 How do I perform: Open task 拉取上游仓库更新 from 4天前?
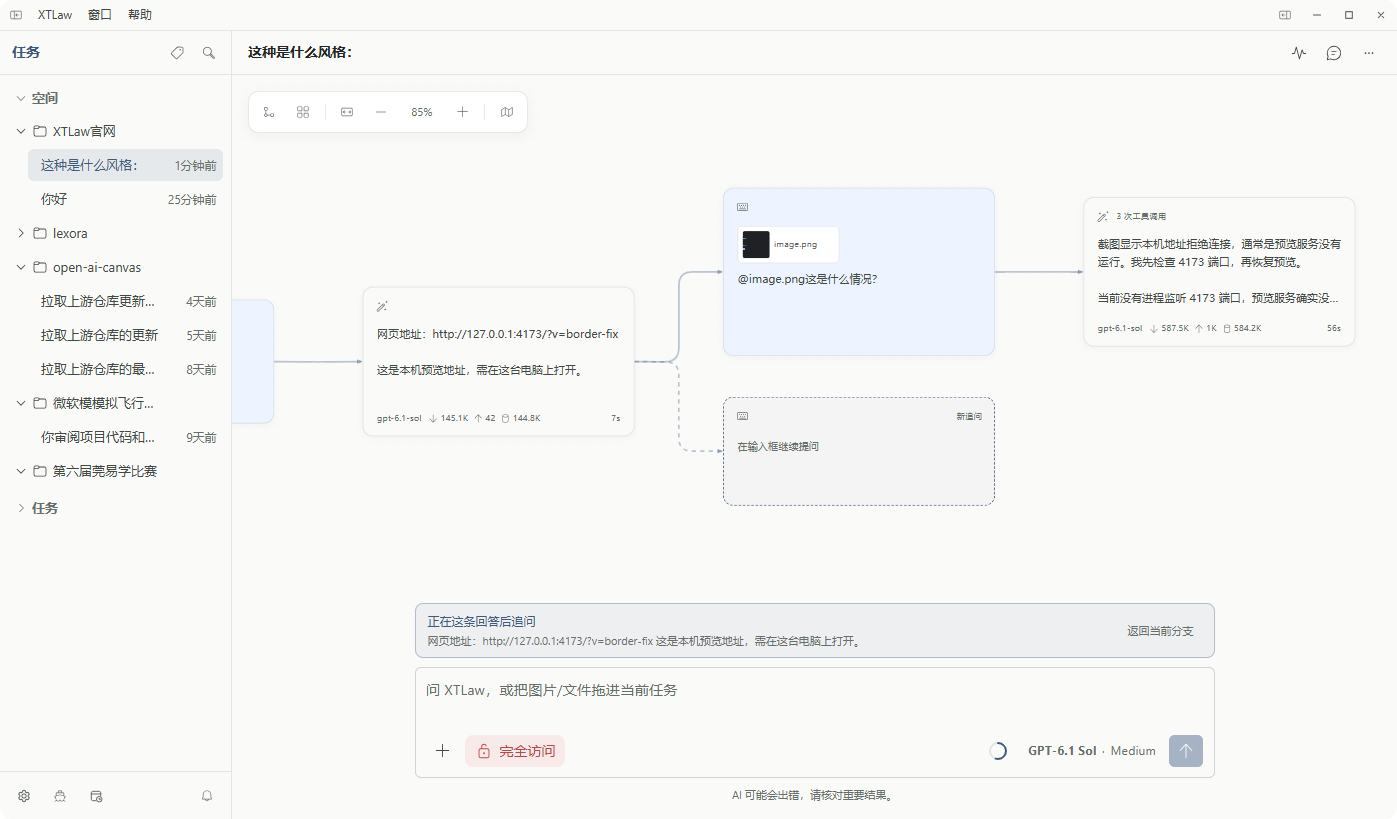[126, 301]
